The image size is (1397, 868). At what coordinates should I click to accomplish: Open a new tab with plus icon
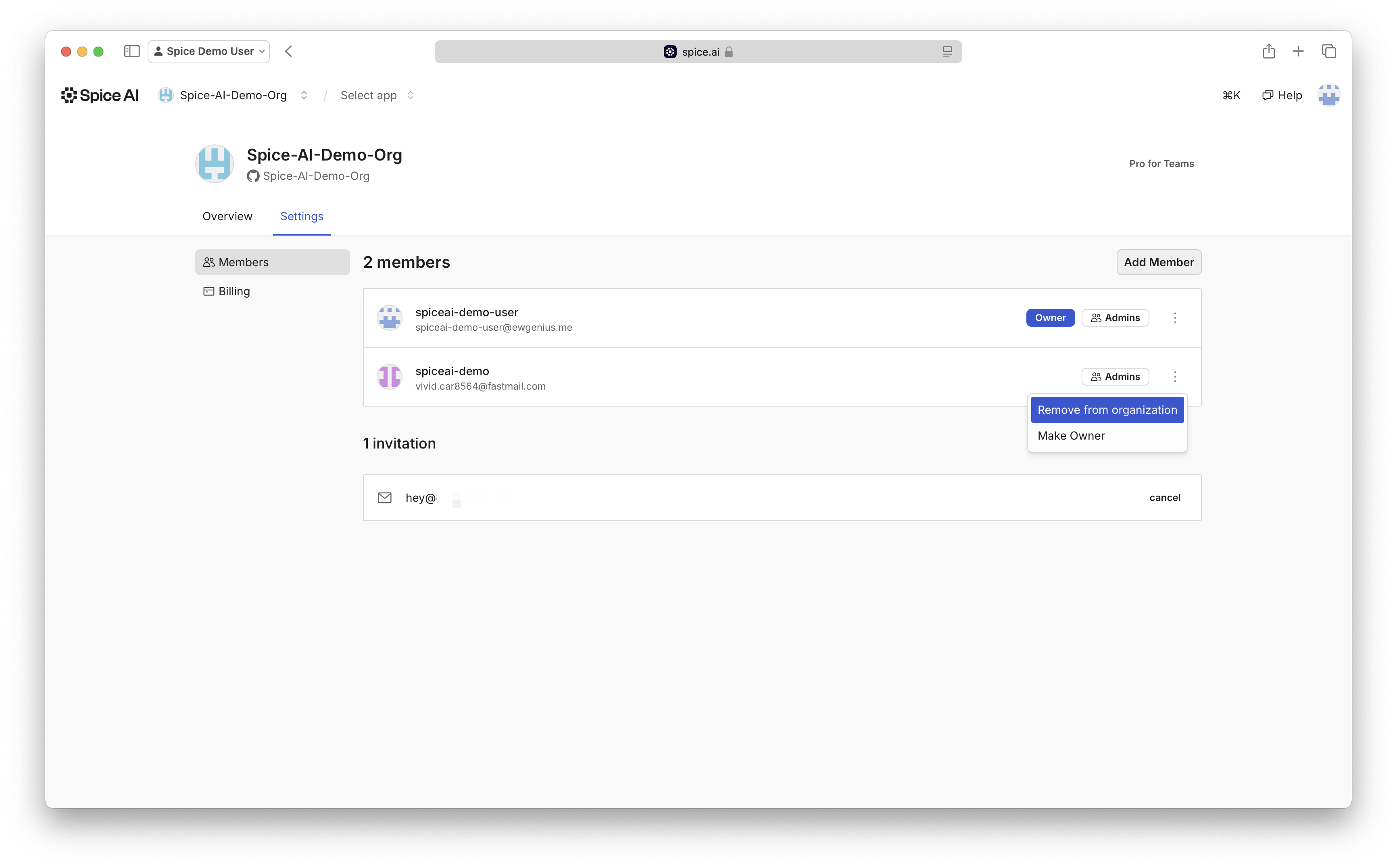(1298, 51)
